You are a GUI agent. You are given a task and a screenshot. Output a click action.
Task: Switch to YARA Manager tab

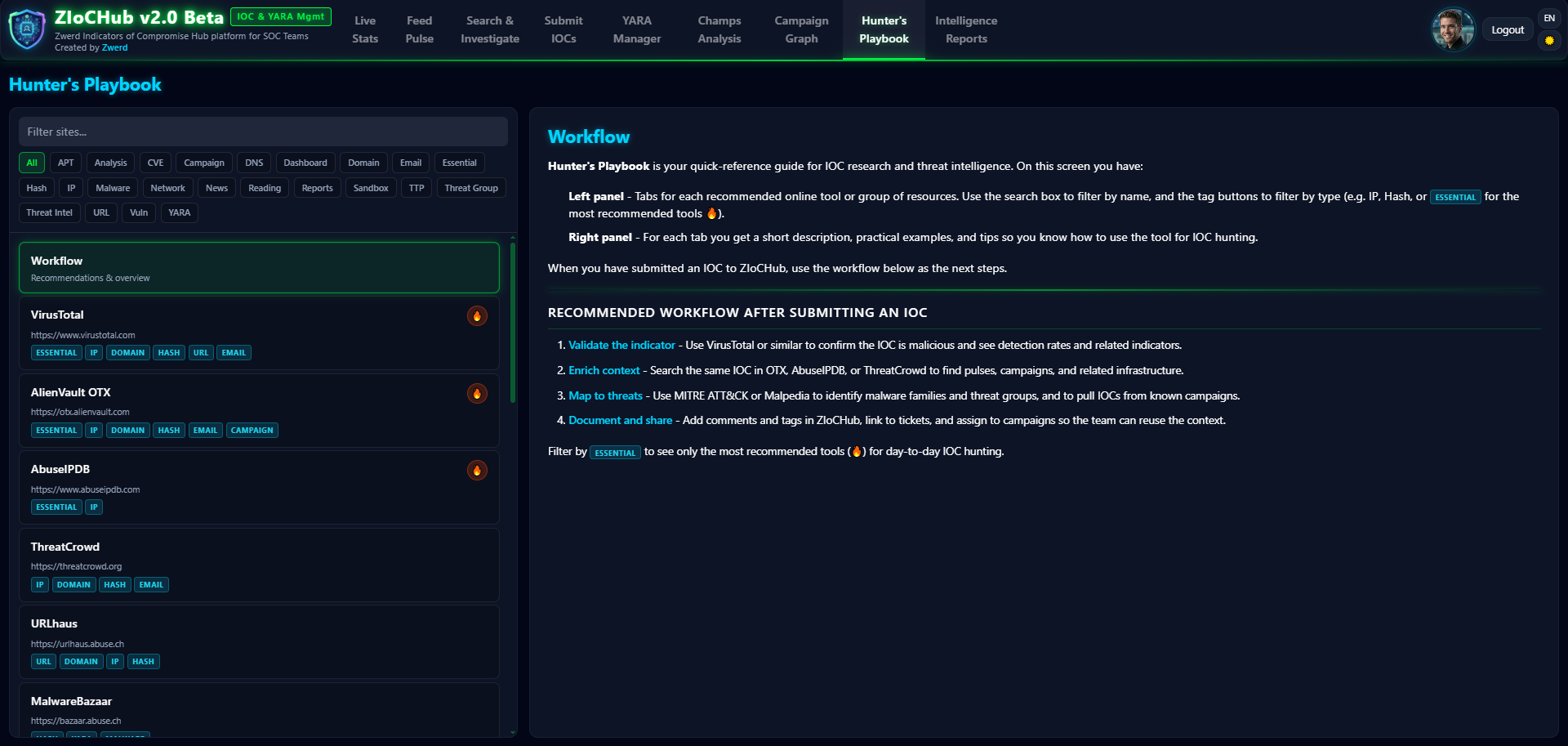coord(636,29)
